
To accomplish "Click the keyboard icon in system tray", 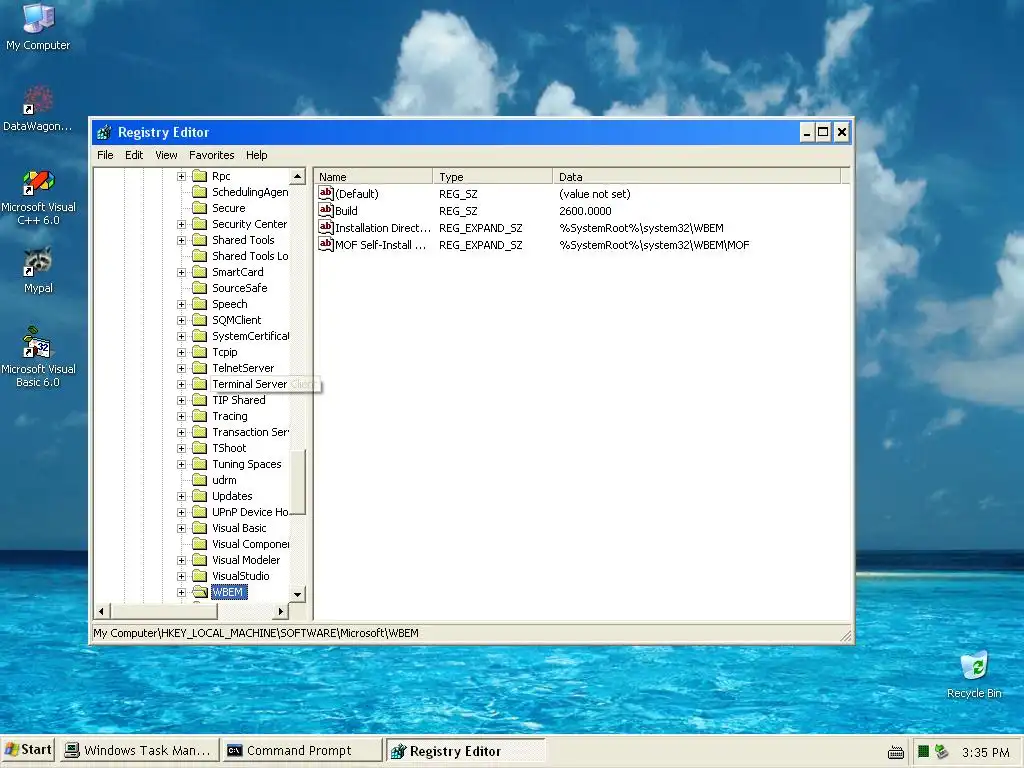I will (x=896, y=752).
